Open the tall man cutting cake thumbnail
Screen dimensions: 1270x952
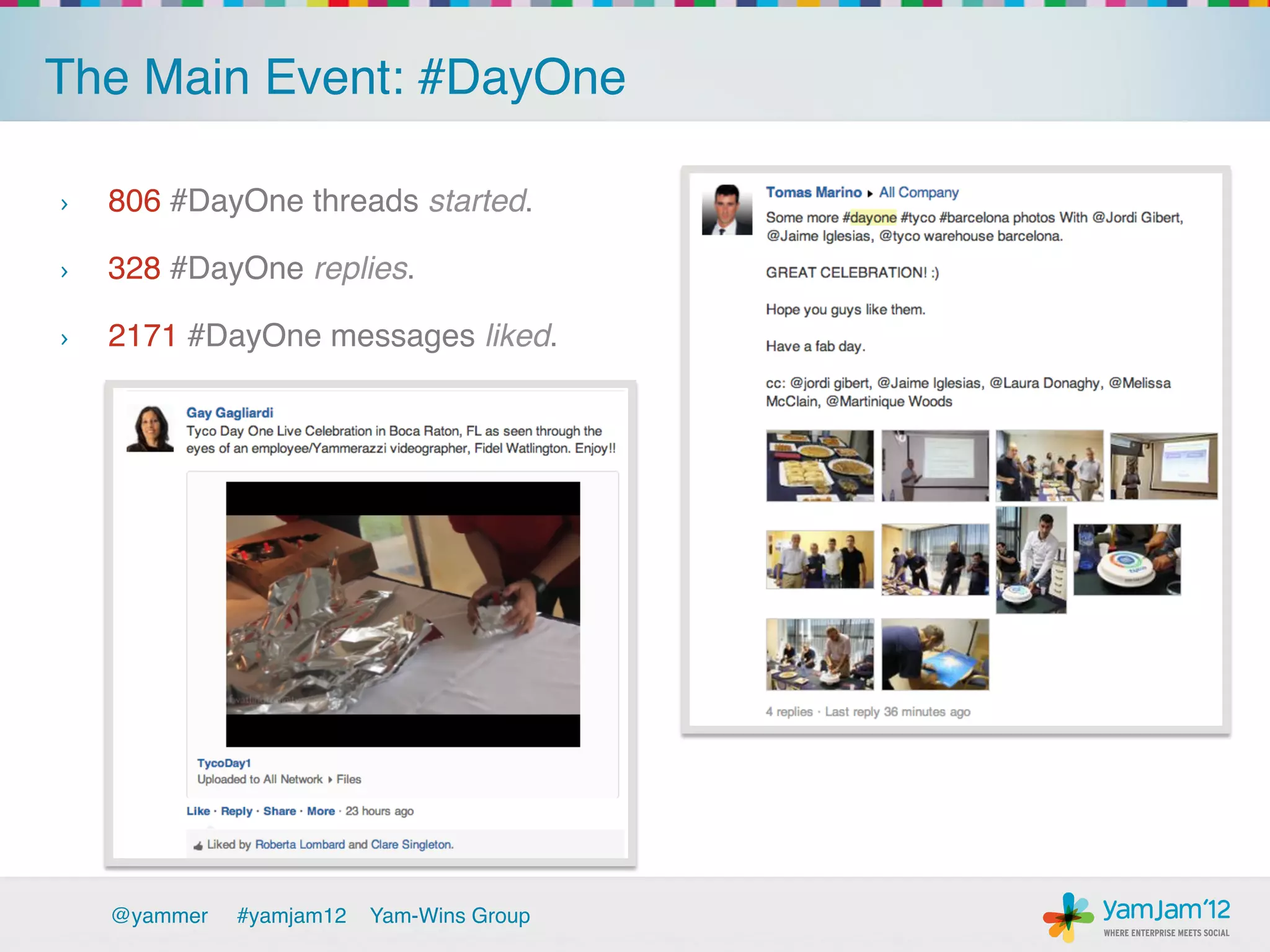tap(1031, 560)
